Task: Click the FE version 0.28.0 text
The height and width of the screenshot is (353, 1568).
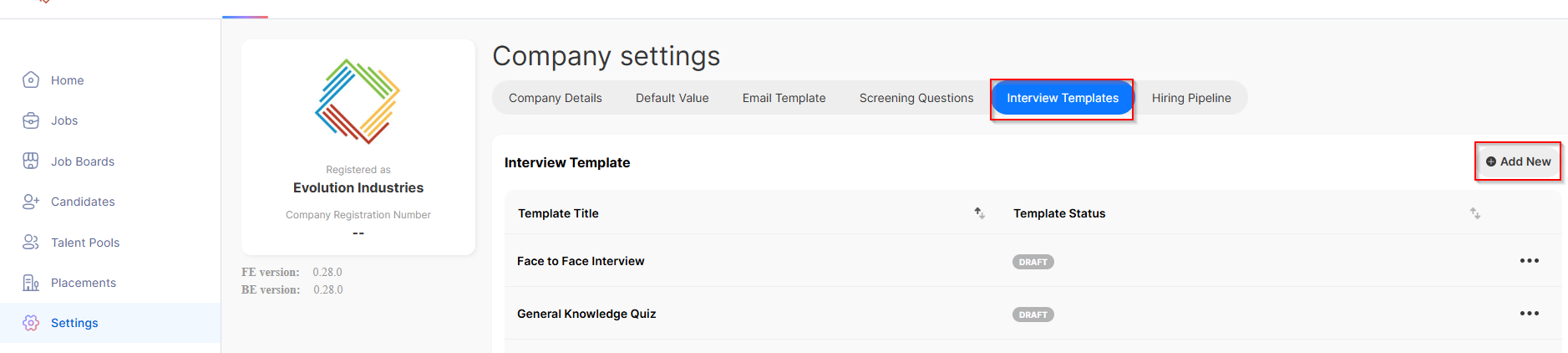Action: (292, 272)
